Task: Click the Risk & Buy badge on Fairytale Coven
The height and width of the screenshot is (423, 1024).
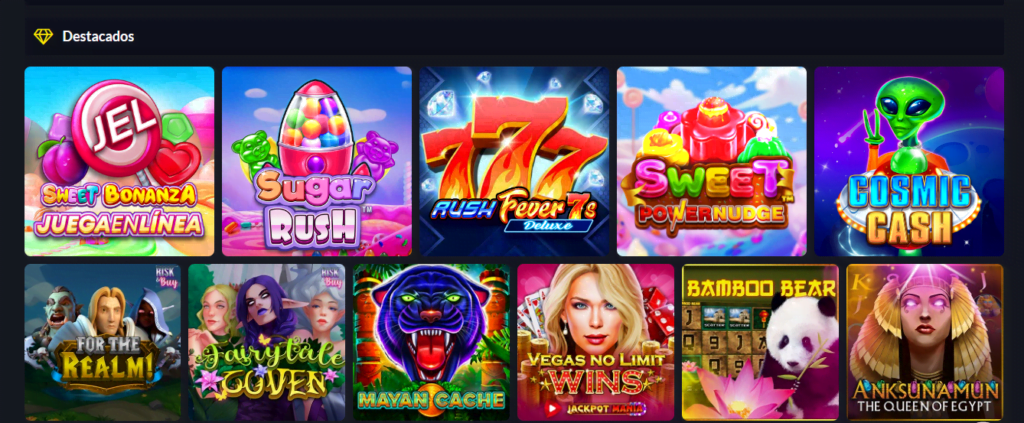Action: 331,276
